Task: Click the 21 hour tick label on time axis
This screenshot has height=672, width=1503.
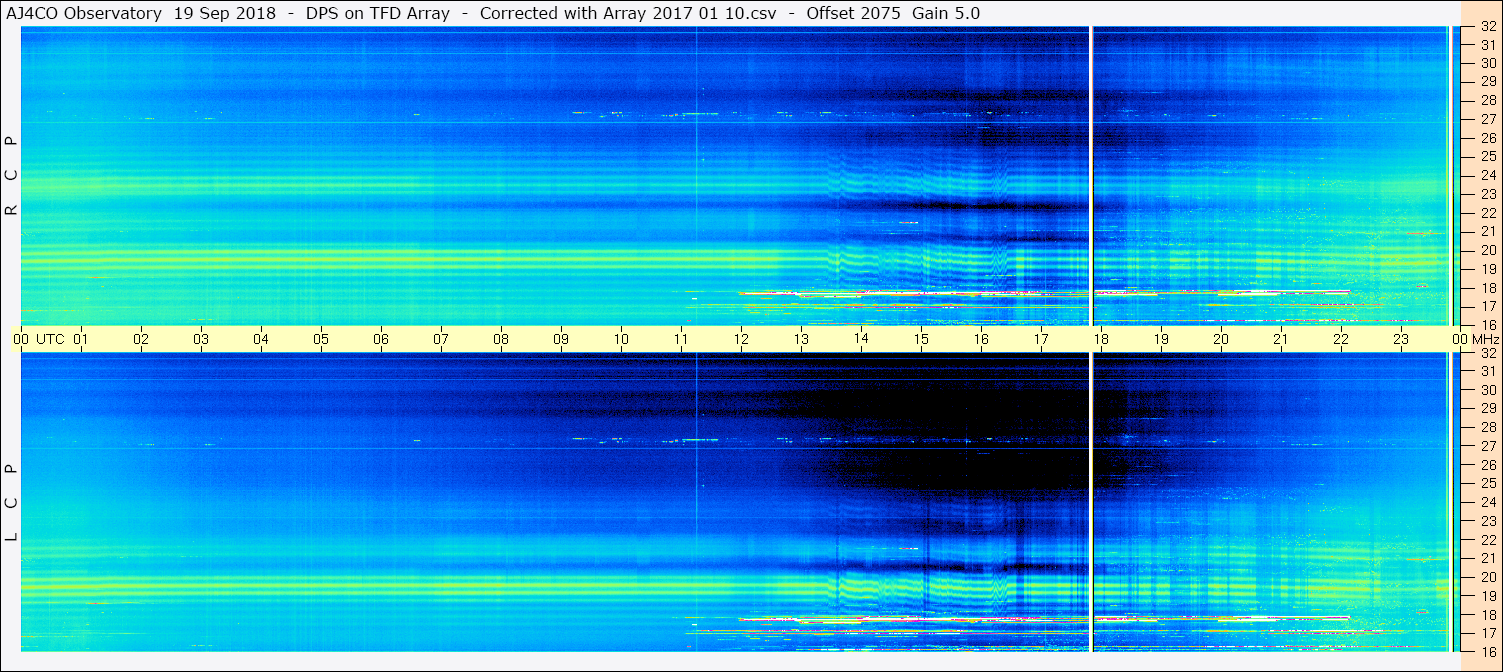Action: pos(1281,339)
